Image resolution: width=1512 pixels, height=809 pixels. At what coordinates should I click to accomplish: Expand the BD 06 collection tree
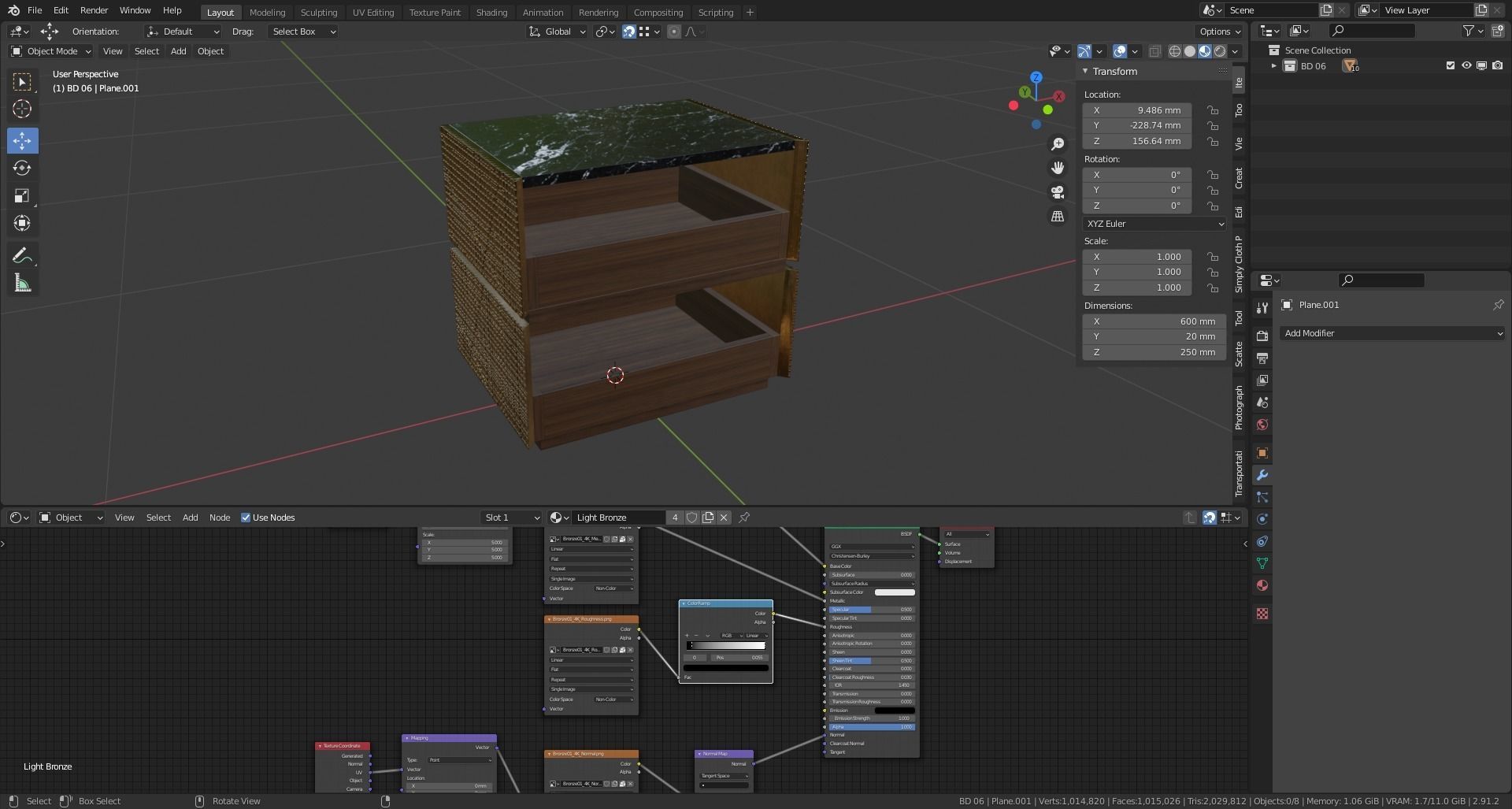pos(1273,66)
